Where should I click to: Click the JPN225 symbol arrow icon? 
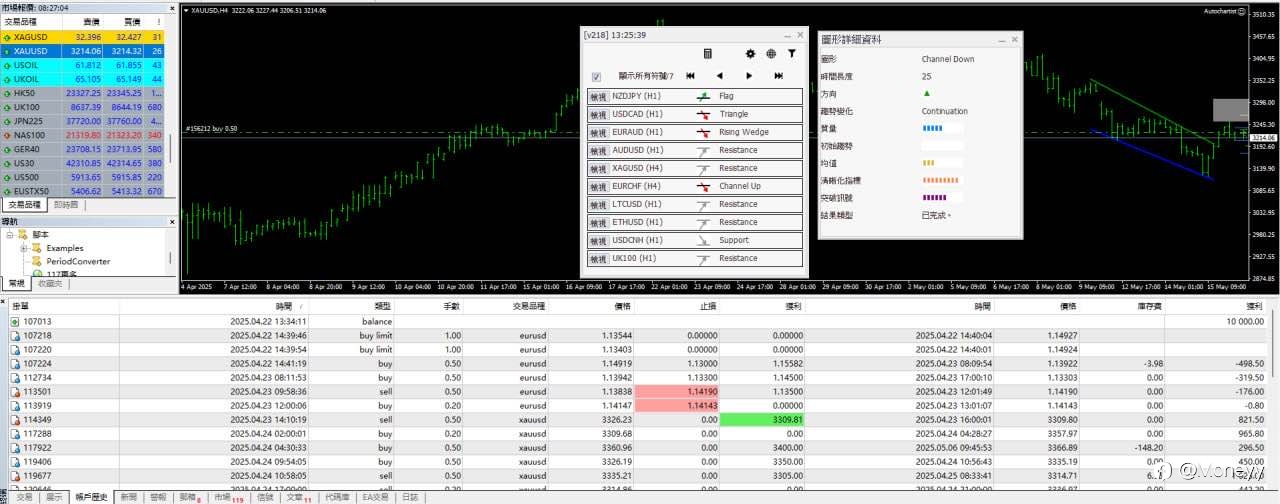pos(8,120)
